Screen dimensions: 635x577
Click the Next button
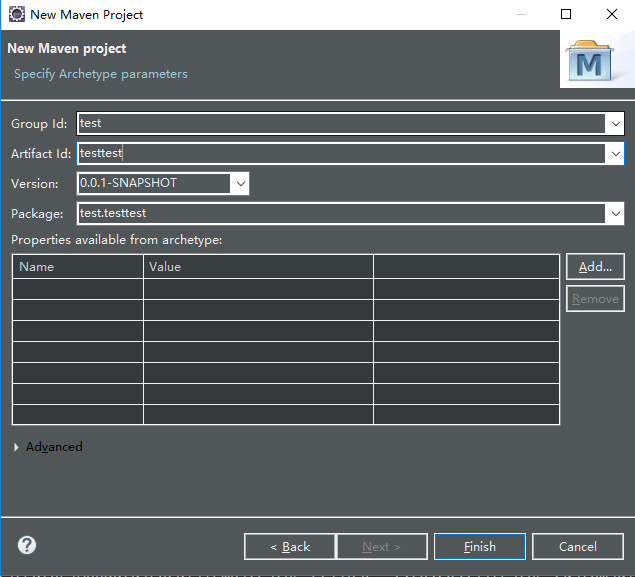pos(382,547)
